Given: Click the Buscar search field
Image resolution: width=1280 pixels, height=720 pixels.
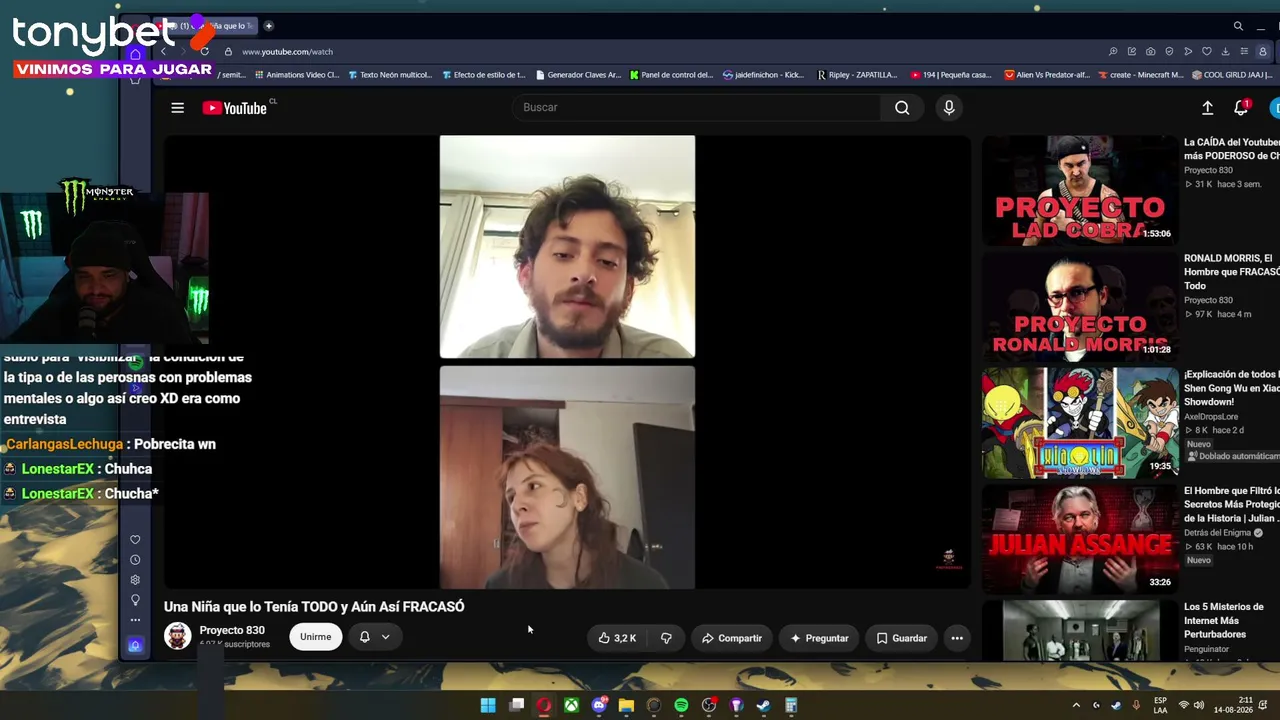Looking at the screenshot, I should [697, 107].
